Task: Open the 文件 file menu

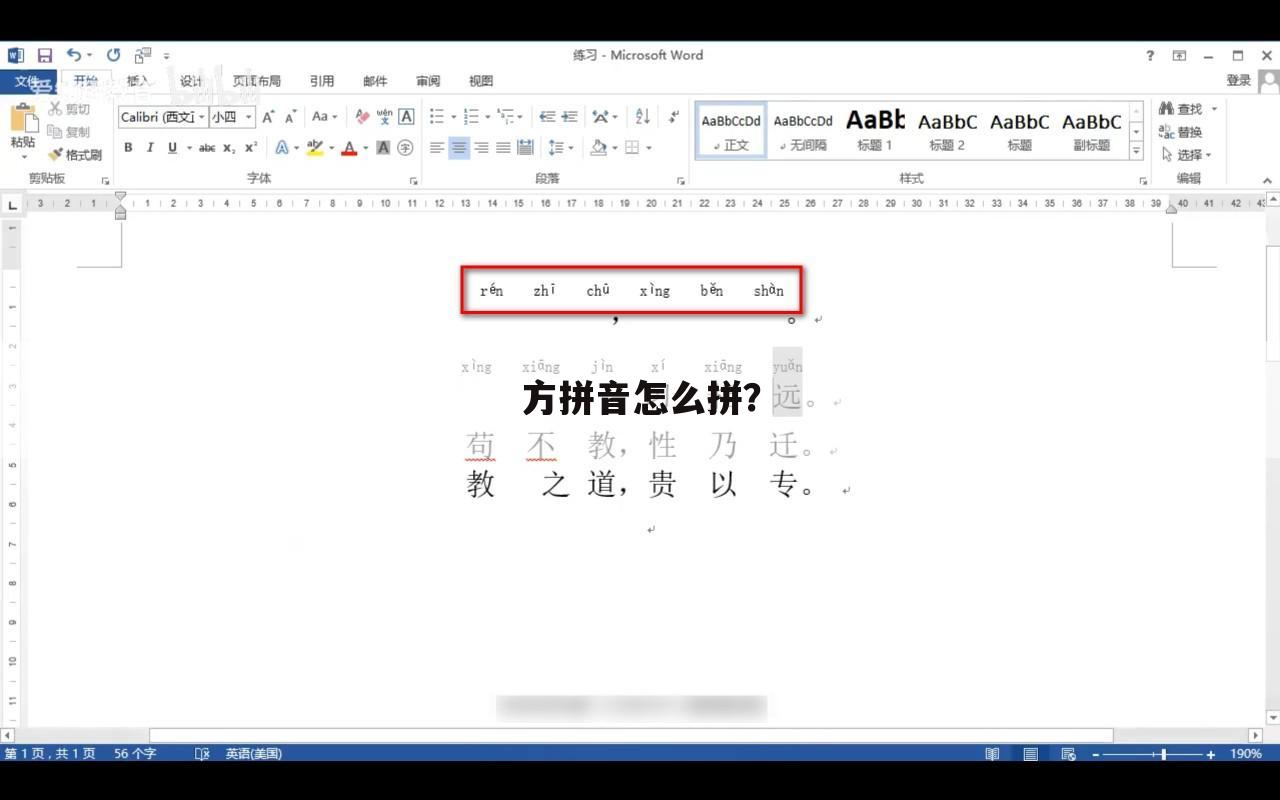Action: pos(27,82)
